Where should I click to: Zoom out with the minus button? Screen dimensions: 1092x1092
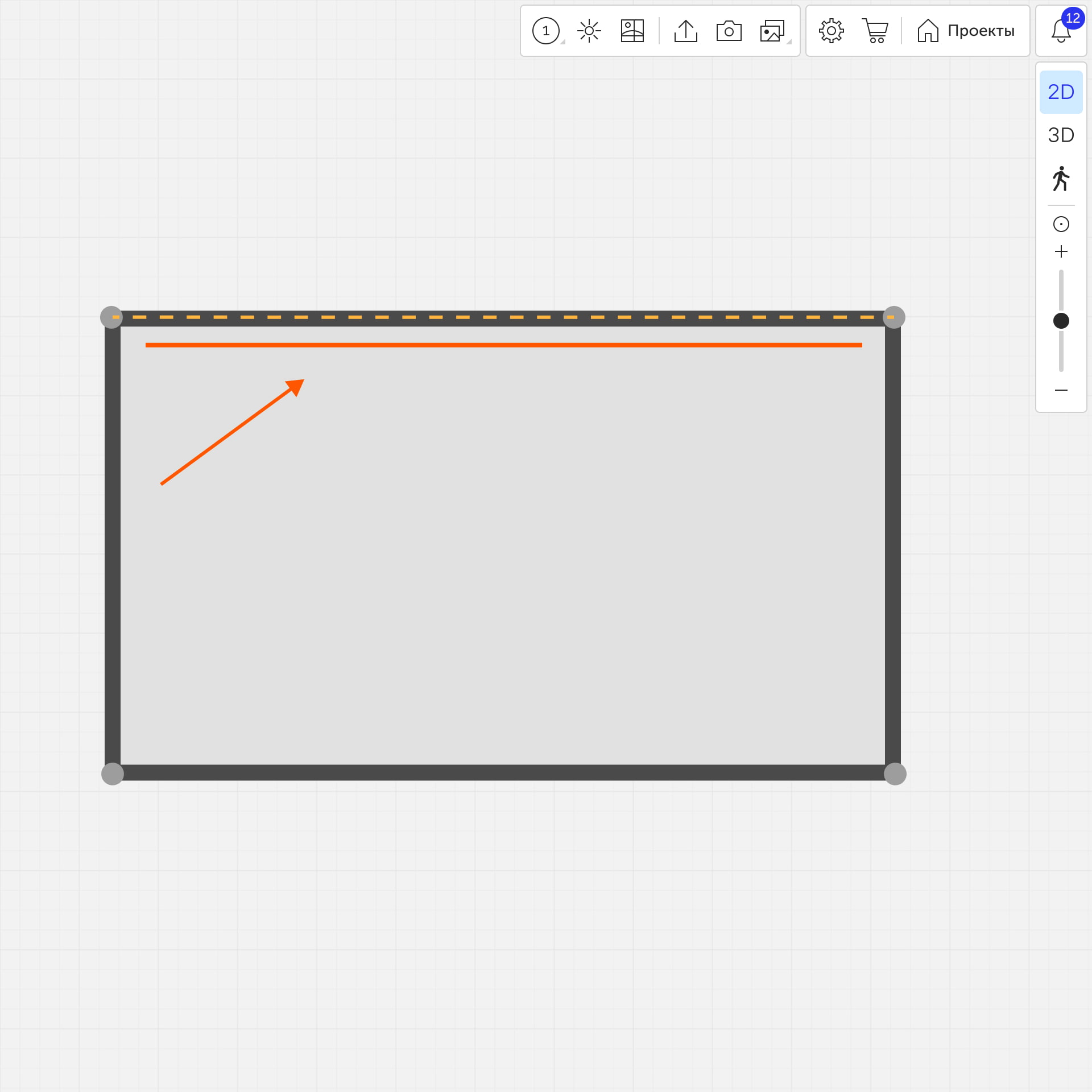(1061, 390)
